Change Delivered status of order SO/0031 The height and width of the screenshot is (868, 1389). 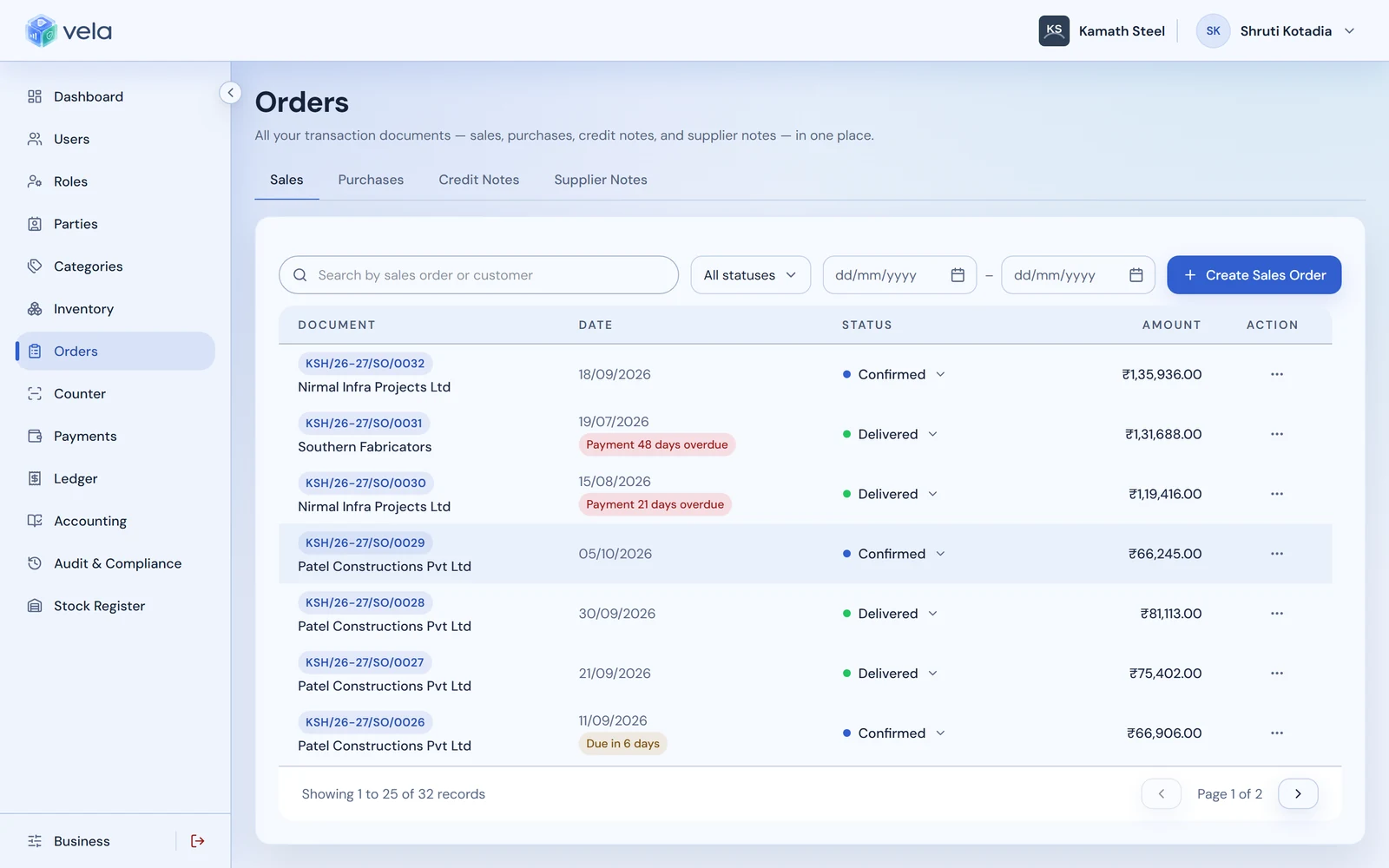pos(890,434)
